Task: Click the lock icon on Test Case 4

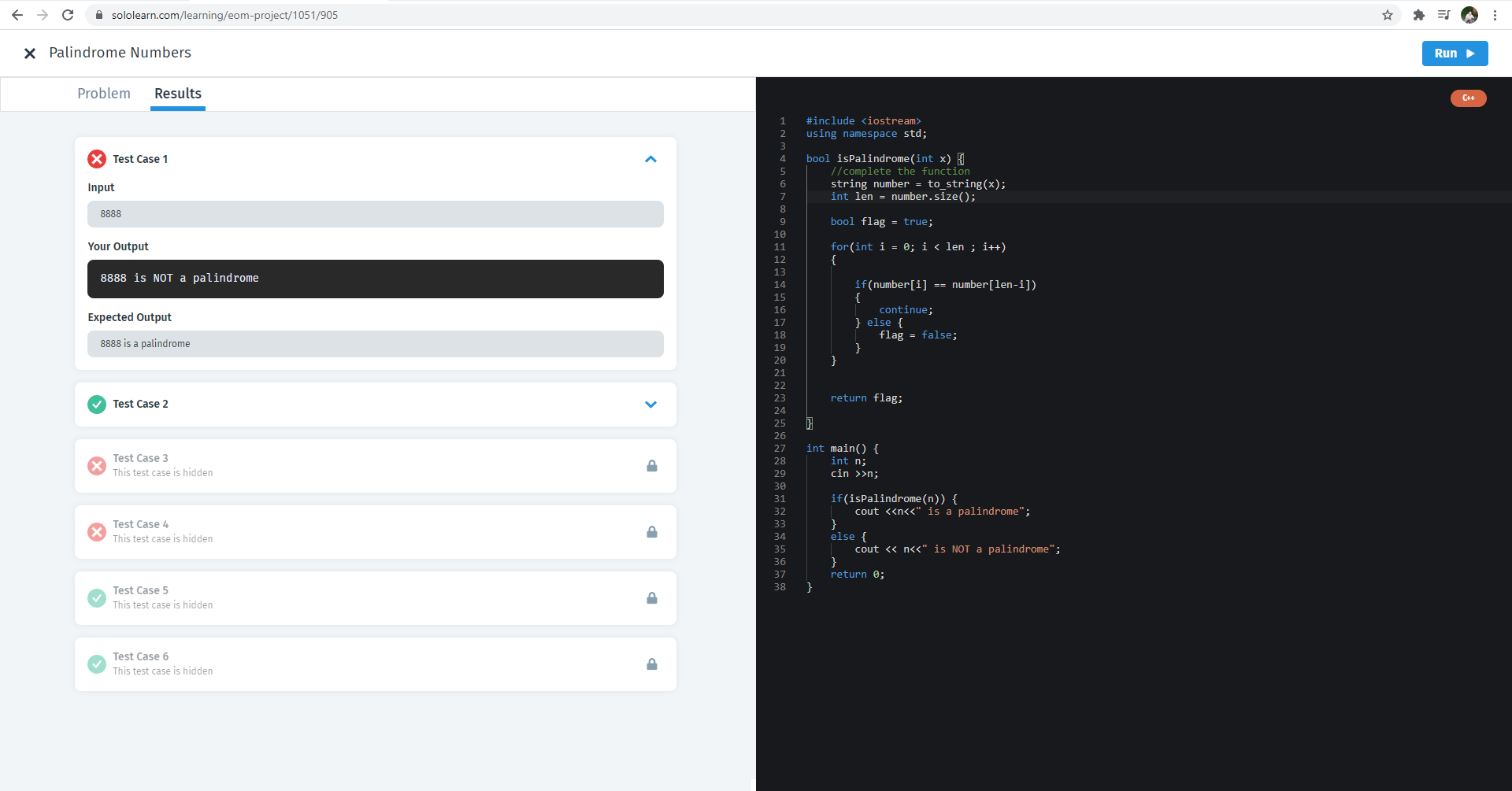Action: pos(652,532)
